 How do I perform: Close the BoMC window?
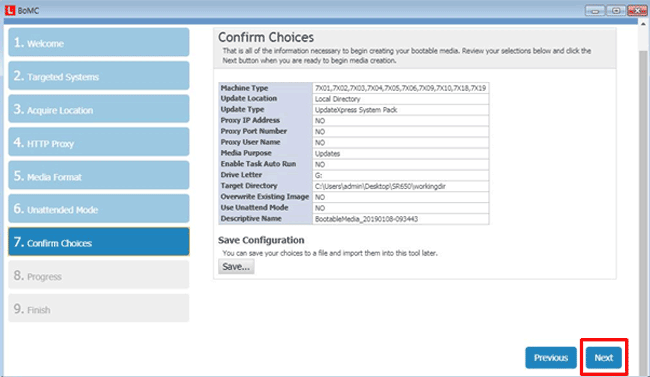(637, 11)
